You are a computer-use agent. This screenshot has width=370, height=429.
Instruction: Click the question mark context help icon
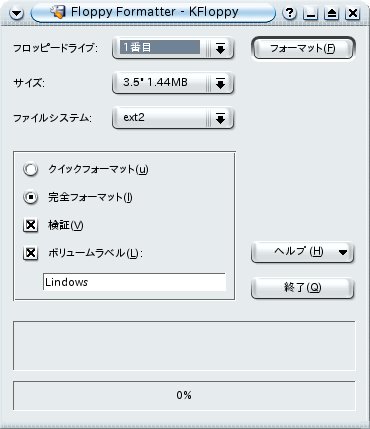tap(290, 13)
